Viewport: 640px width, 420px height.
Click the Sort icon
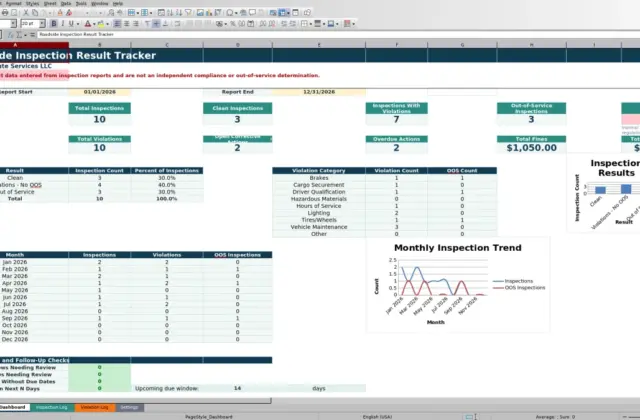[x=161, y=13]
